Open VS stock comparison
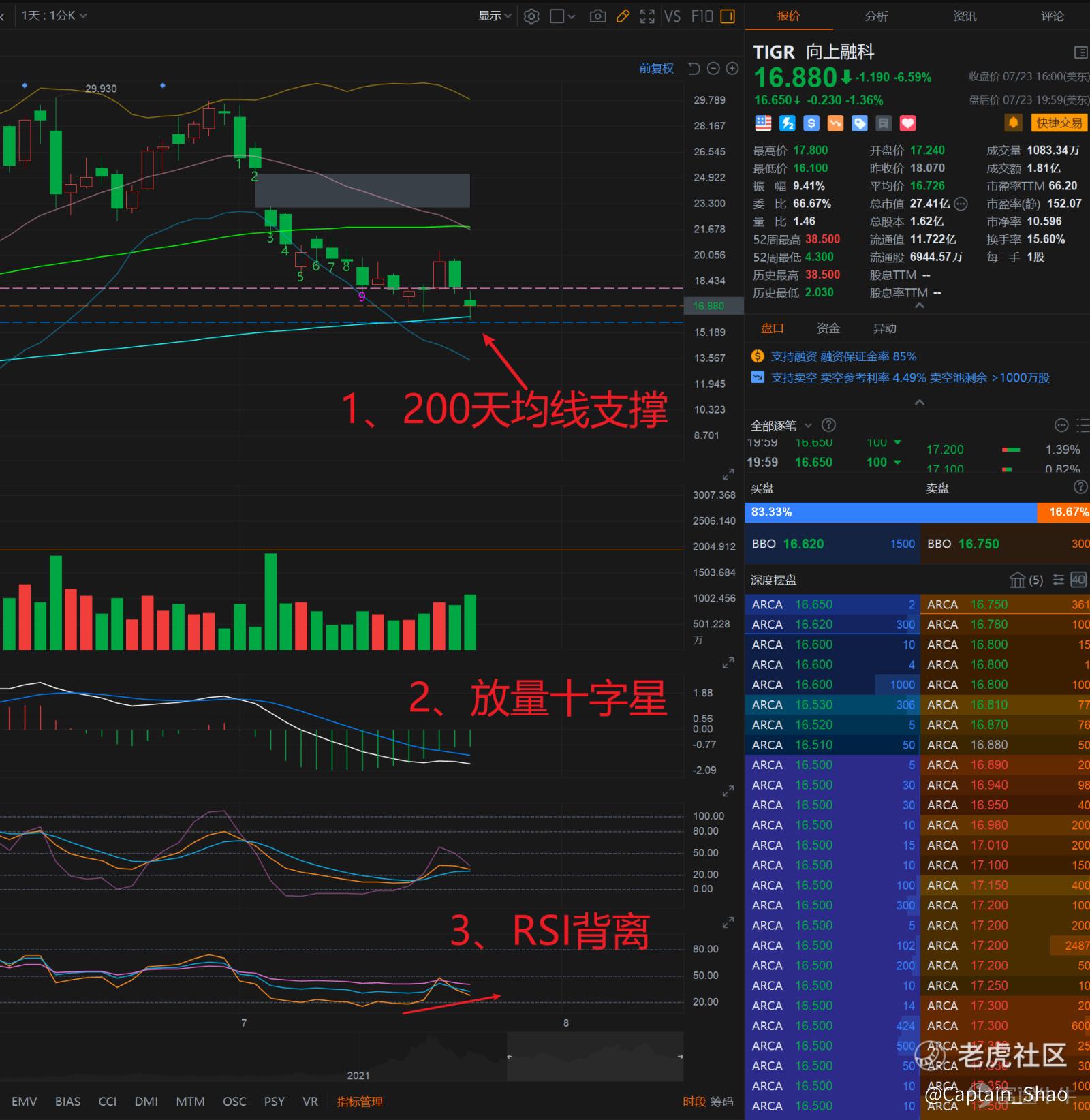 [x=672, y=16]
